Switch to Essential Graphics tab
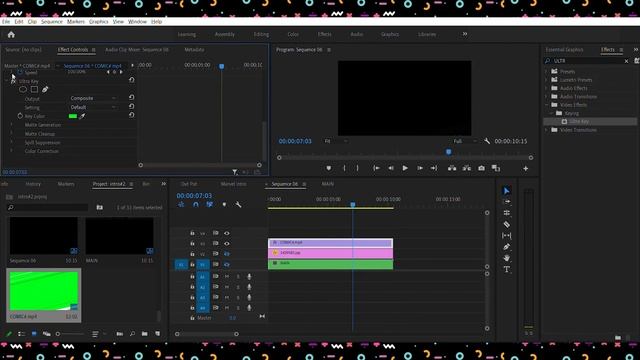Image resolution: width=640 pixels, height=360 pixels. point(564,50)
